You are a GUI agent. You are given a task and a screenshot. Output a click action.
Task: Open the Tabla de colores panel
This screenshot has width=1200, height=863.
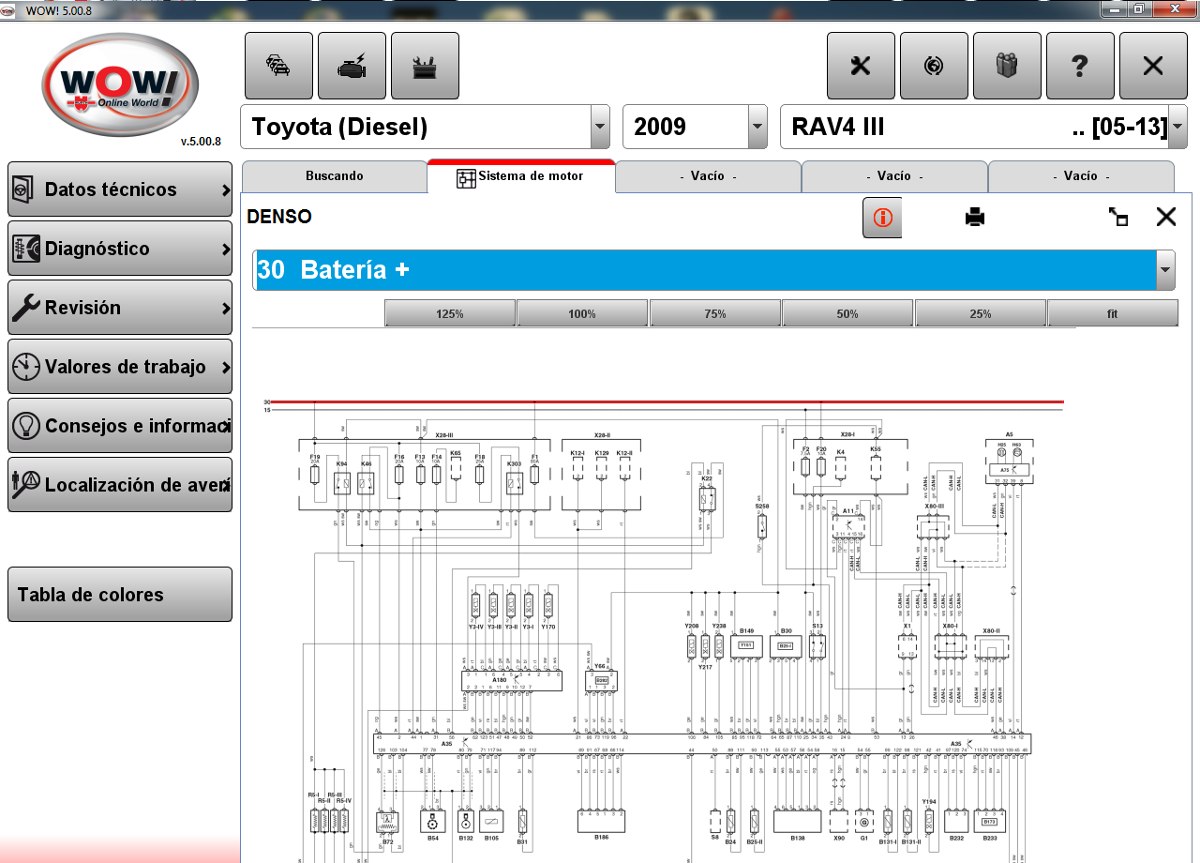tap(120, 594)
